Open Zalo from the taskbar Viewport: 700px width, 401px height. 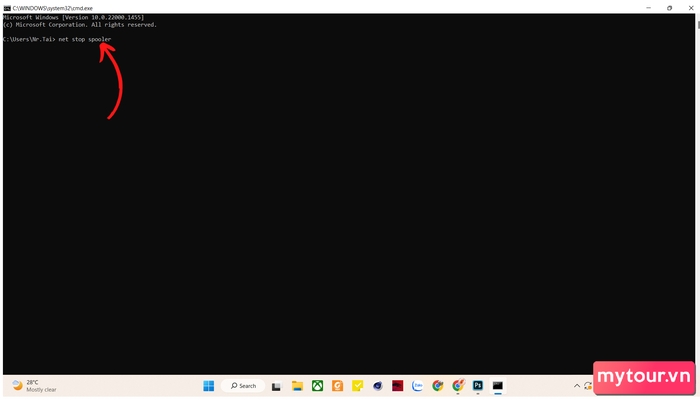coord(417,386)
